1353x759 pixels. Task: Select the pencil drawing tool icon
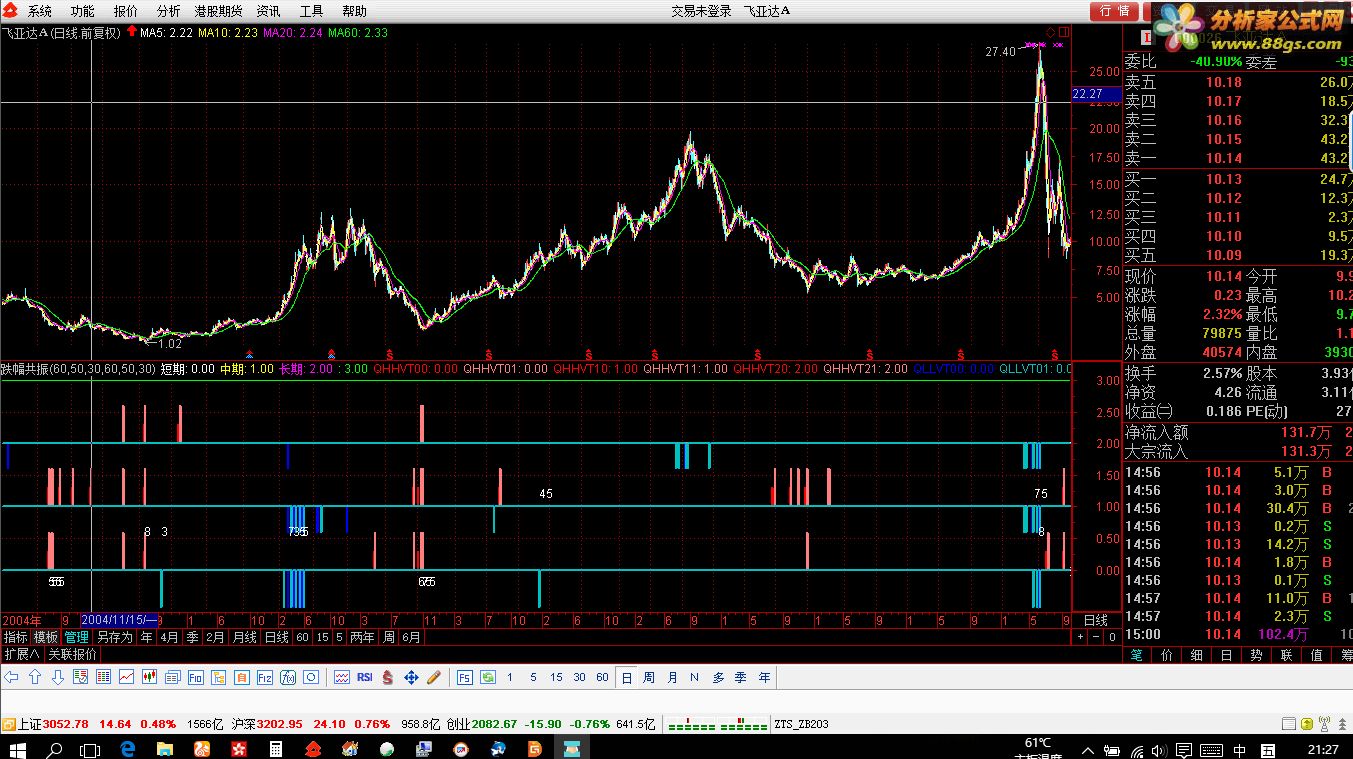pyautogui.click(x=434, y=677)
